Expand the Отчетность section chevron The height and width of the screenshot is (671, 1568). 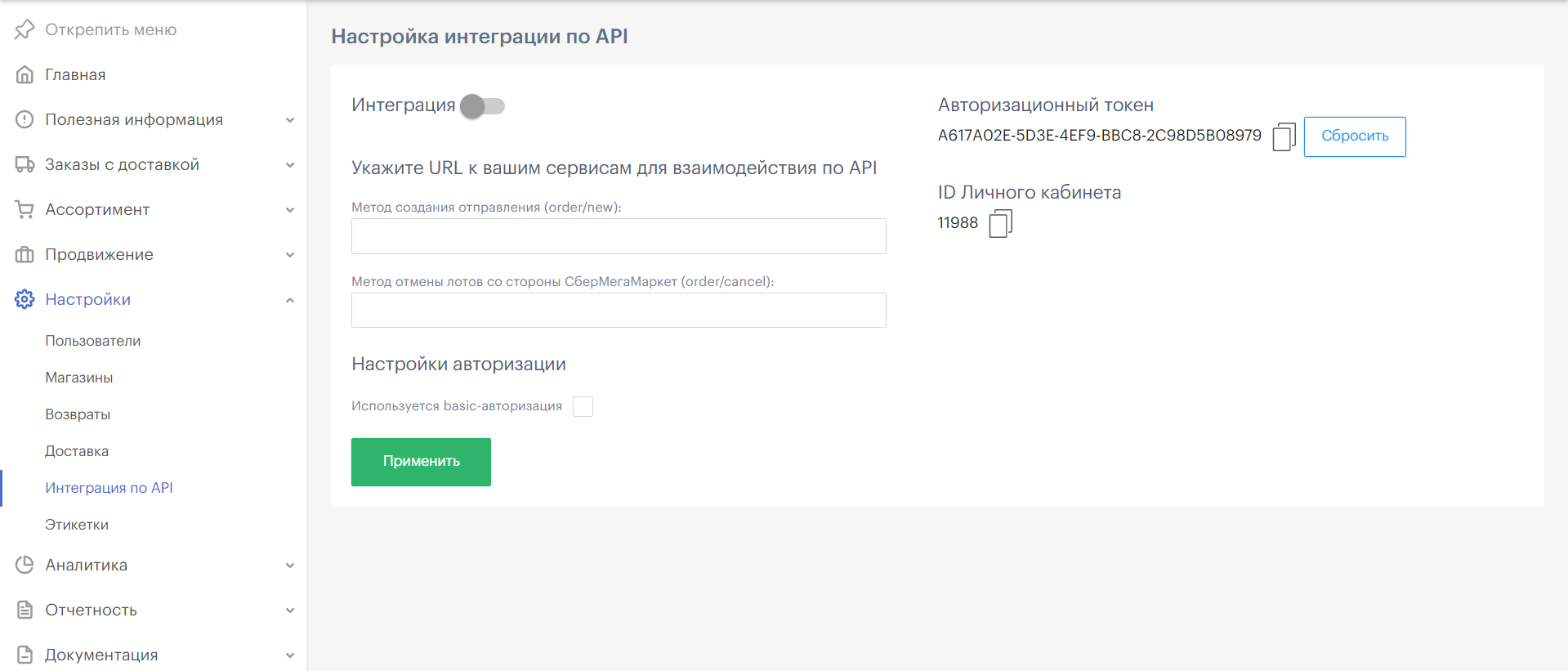click(290, 611)
